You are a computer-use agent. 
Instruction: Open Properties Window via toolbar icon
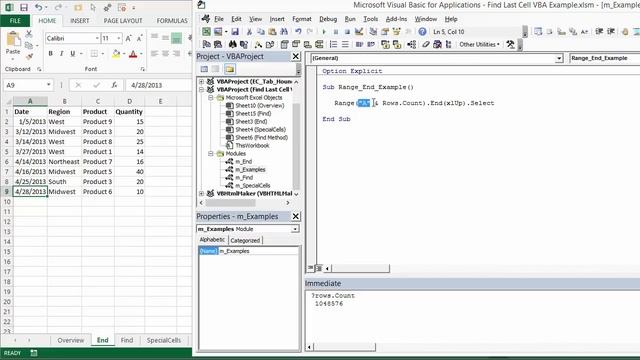(385, 31)
